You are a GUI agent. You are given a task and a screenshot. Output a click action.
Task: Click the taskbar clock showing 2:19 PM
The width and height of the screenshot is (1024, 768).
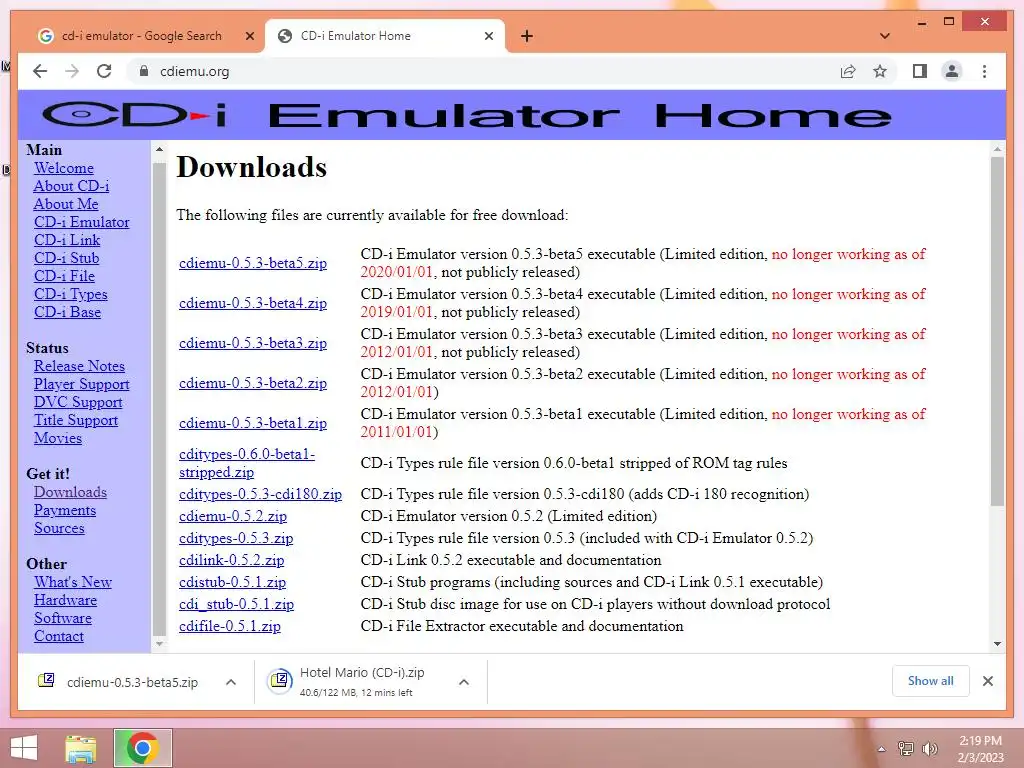[980, 749]
